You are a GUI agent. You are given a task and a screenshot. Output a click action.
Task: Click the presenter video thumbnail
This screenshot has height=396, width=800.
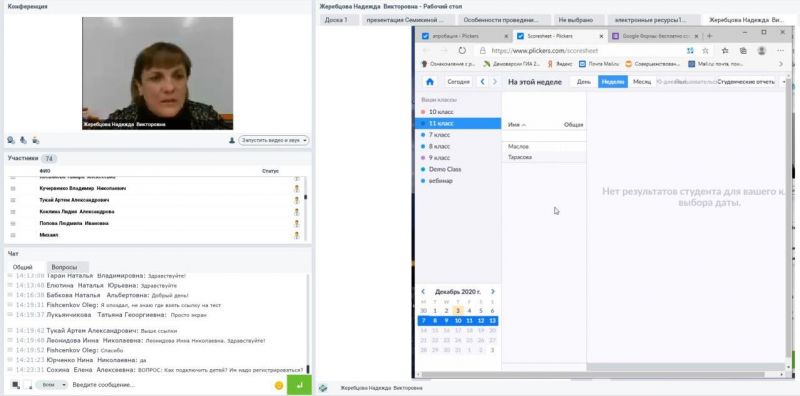click(x=158, y=73)
